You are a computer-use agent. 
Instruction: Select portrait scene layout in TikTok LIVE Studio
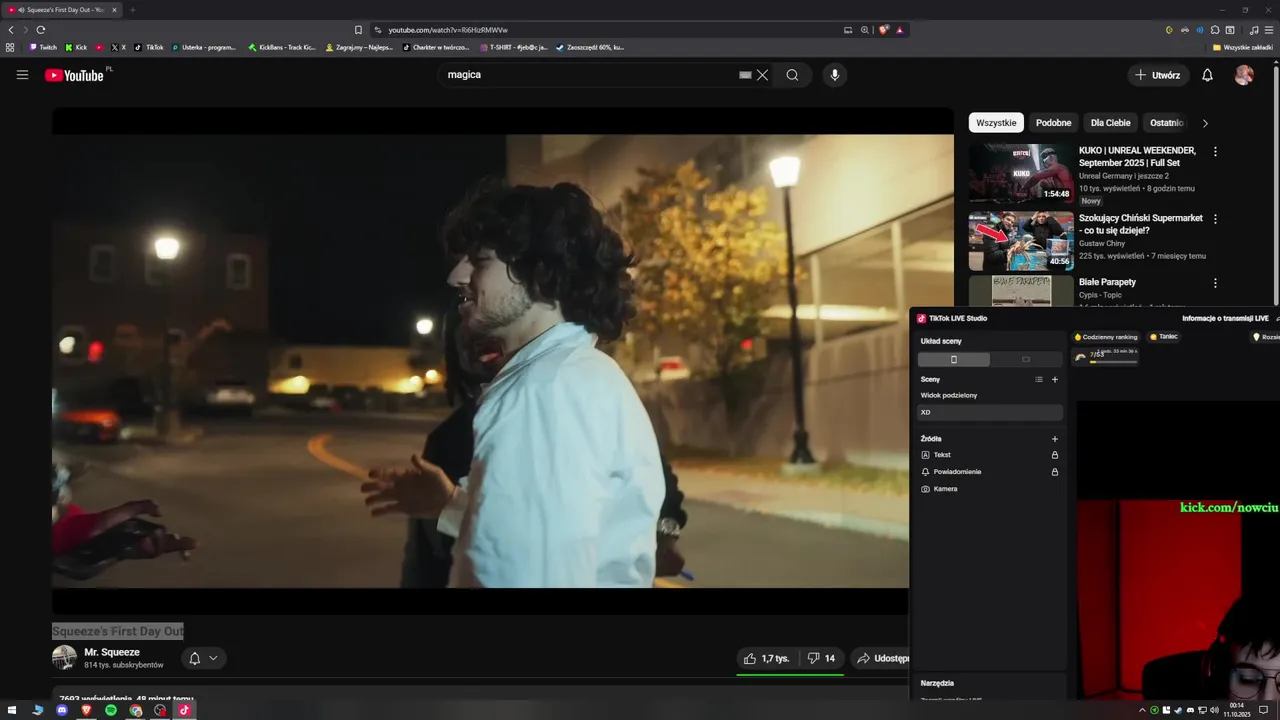[x=954, y=359]
